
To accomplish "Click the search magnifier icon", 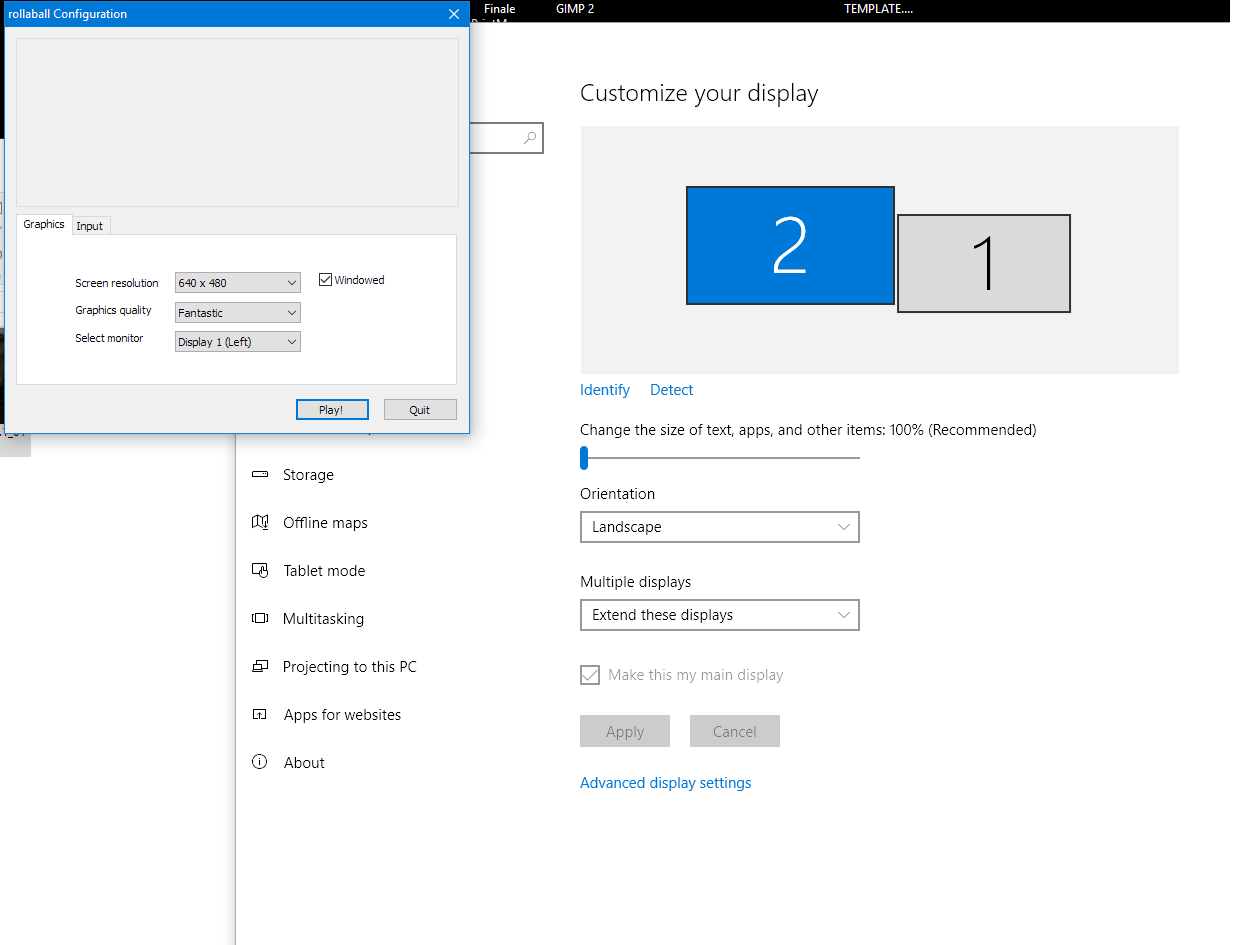I will coord(529,137).
